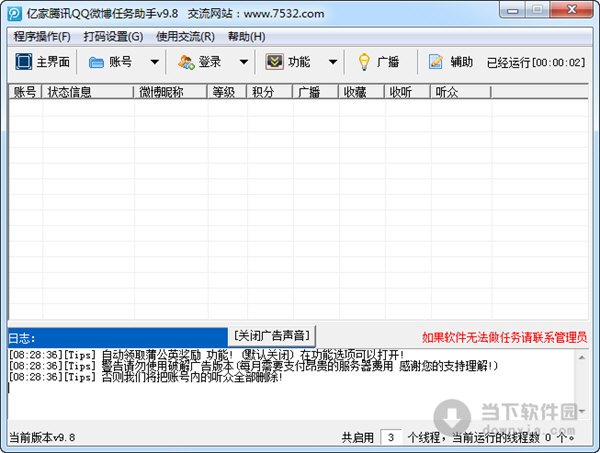Sort by the 收藏 column header
Screen dimensions: 600x453
[x=362, y=92]
